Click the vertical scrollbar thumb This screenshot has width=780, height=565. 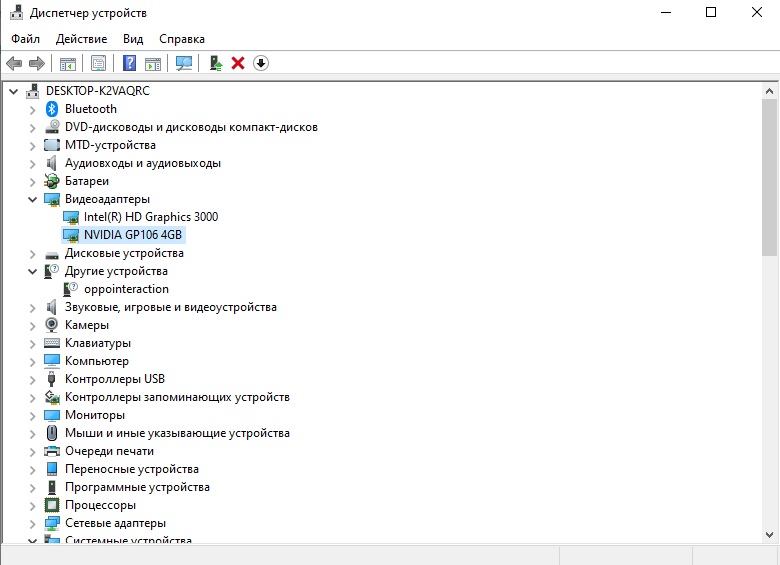(769, 178)
